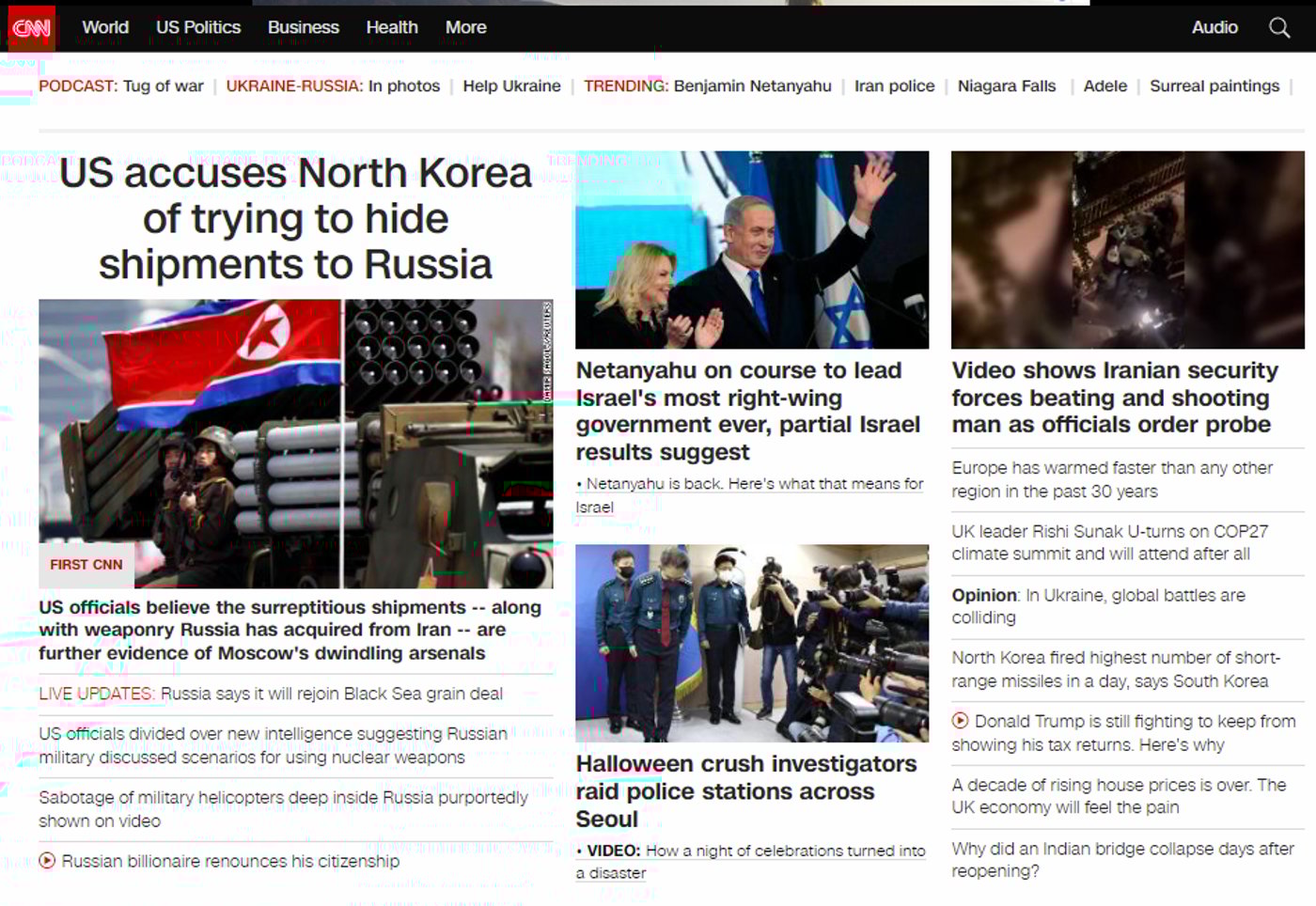
Task: Click the CNN logo
Action: (x=32, y=28)
